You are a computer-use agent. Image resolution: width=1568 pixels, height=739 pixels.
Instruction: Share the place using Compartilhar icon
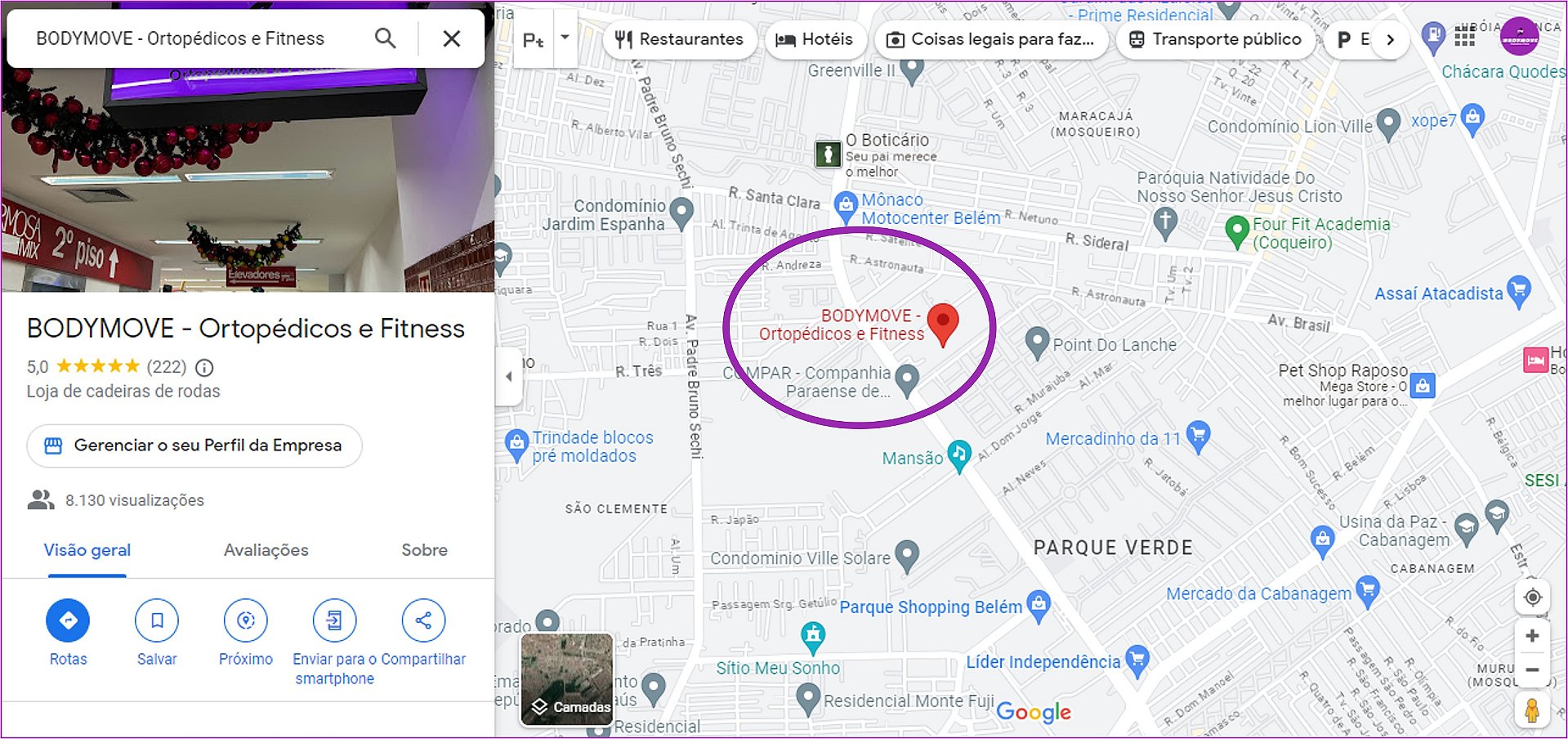(423, 620)
